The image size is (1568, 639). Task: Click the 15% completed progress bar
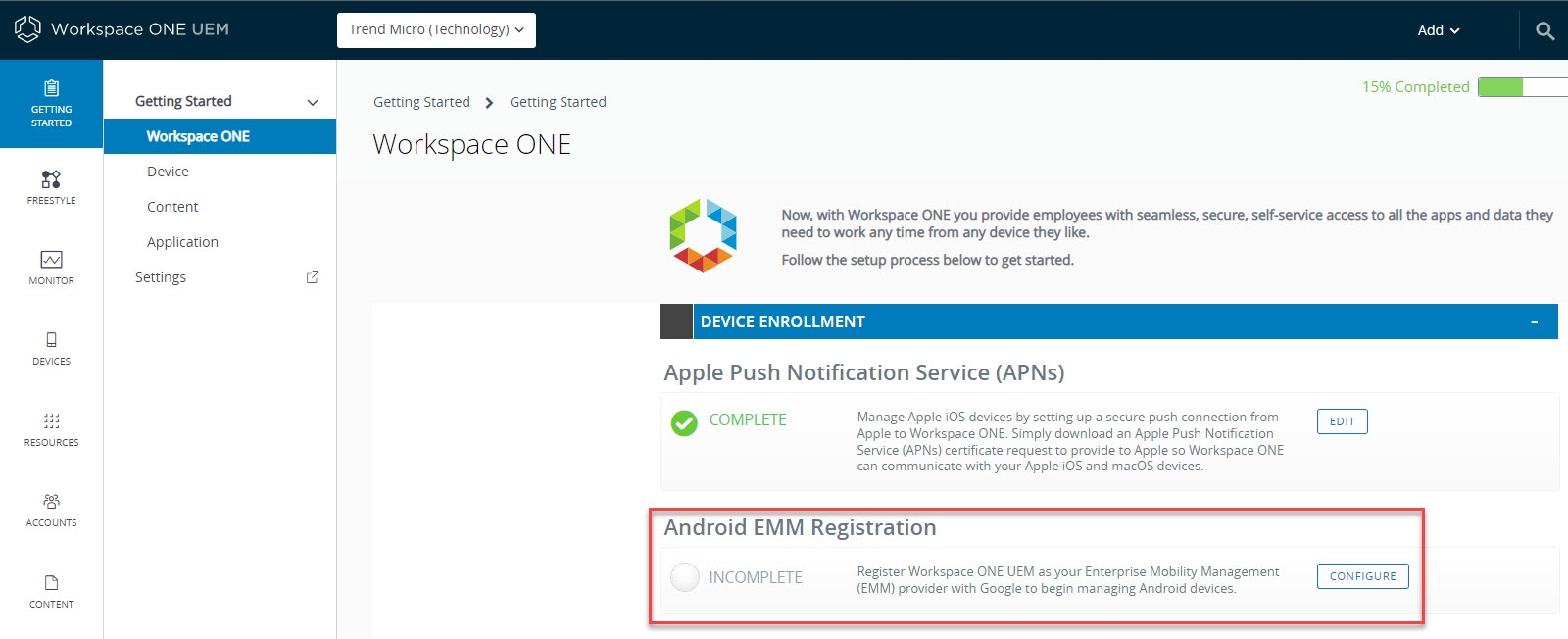(x=1522, y=87)
